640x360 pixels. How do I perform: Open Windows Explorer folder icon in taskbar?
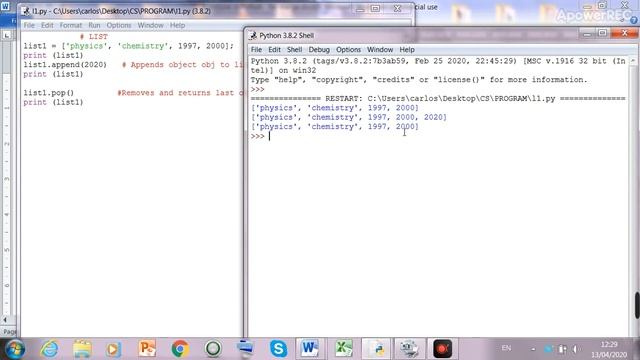point(82,349)
